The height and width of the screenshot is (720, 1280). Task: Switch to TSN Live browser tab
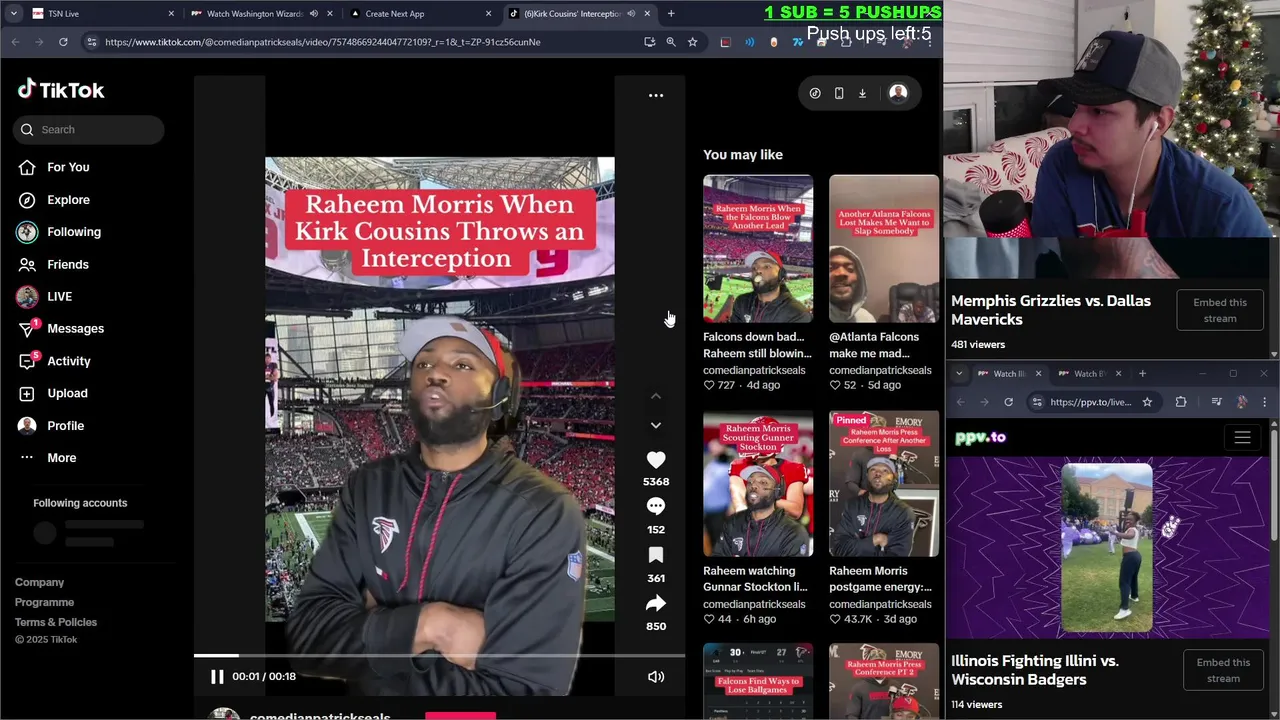100,14
